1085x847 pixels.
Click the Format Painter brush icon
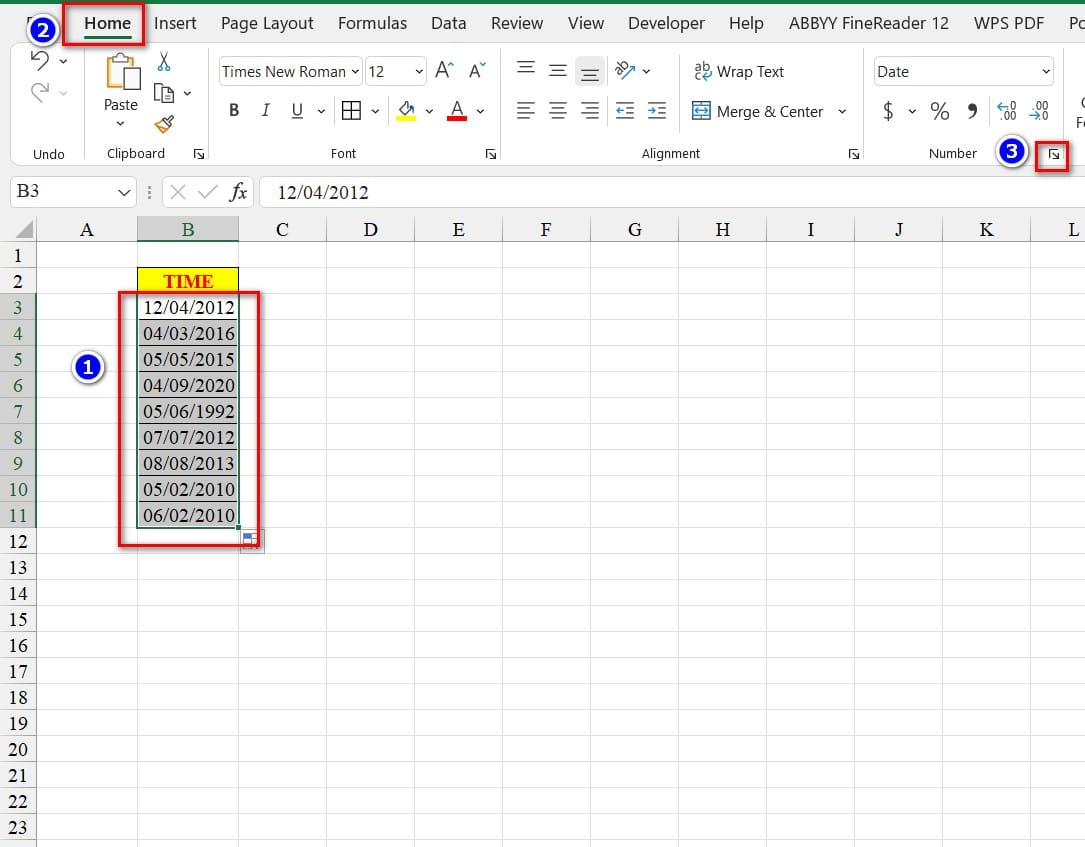click(164, 124)
